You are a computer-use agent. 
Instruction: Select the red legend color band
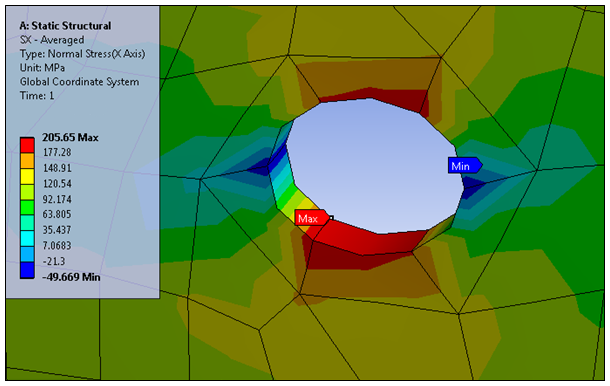click(x=27, y=145)
